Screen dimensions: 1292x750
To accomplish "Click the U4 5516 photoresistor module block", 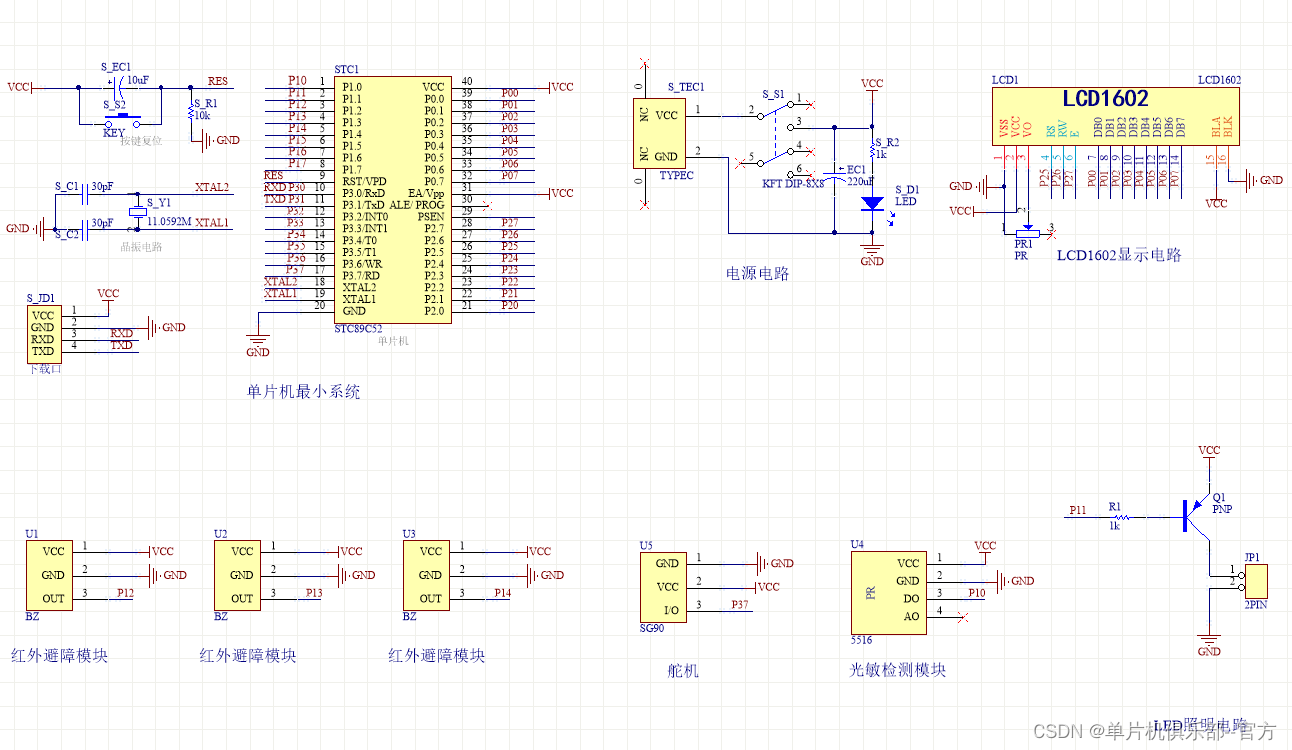I will (889, 591).
